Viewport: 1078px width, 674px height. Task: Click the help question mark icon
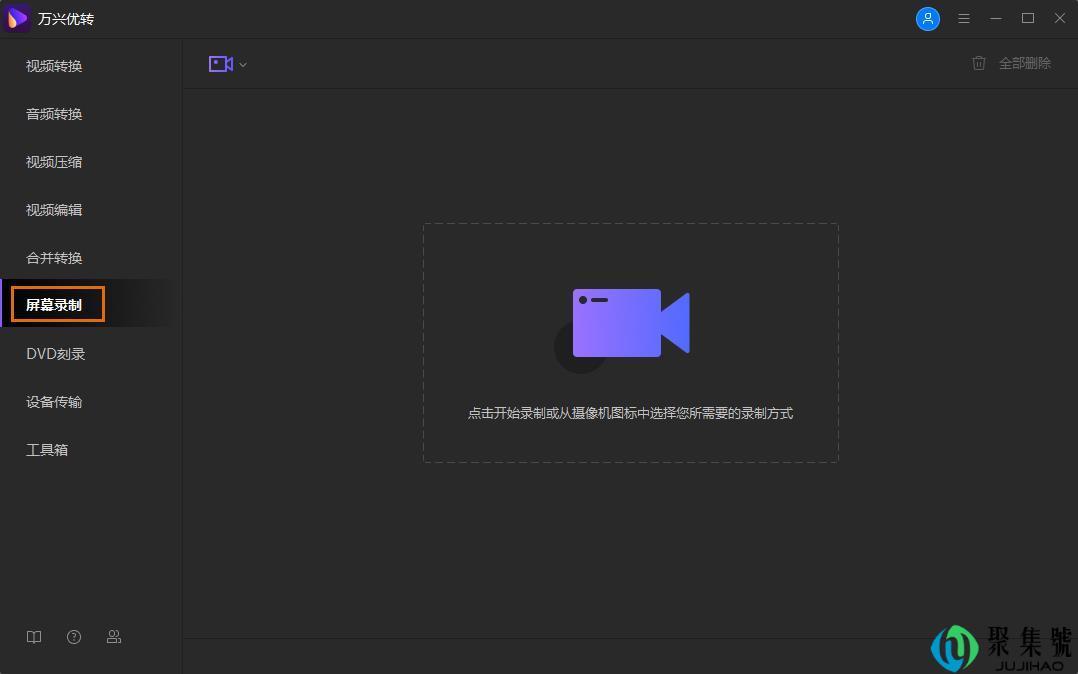73,637
